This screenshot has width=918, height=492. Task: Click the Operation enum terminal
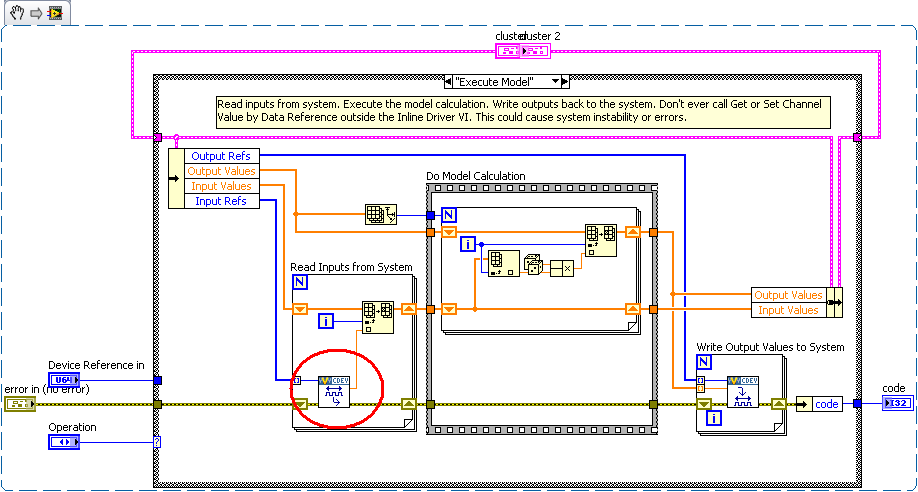tap(62, 442)
